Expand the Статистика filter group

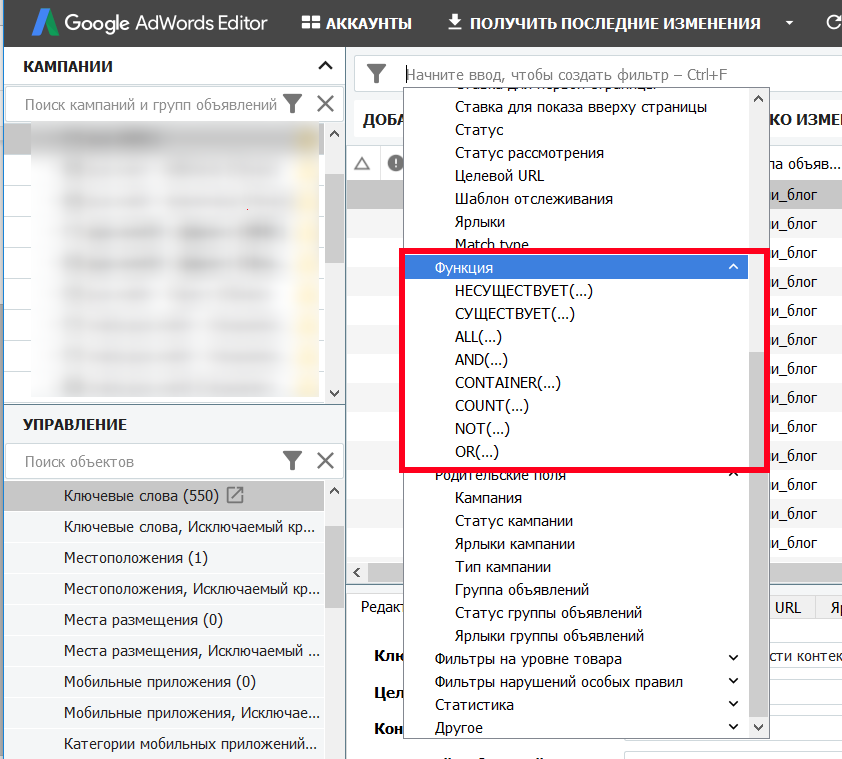pyautogui.click(x=734, y=704)
